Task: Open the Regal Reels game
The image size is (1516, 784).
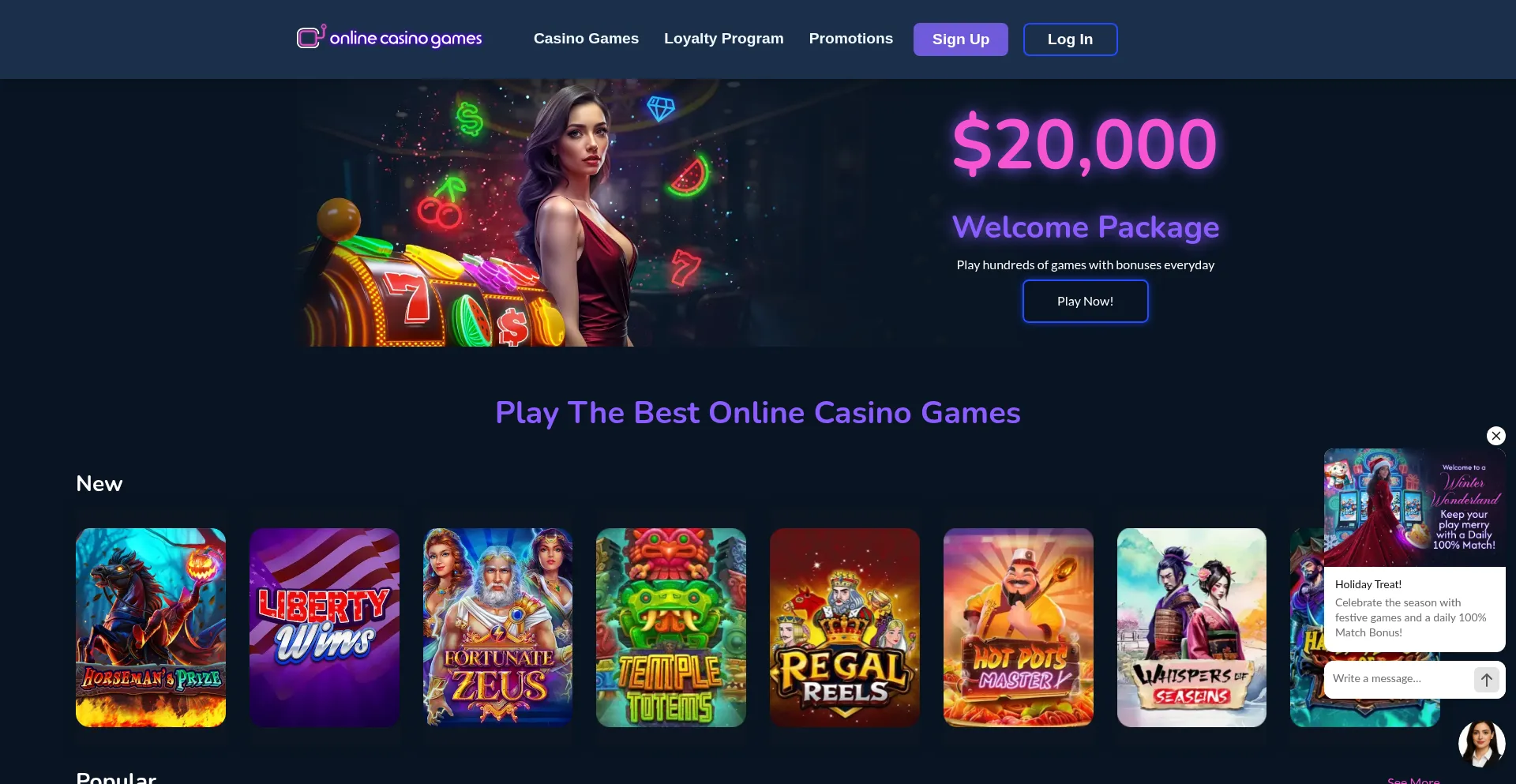Action: (845, 628)
